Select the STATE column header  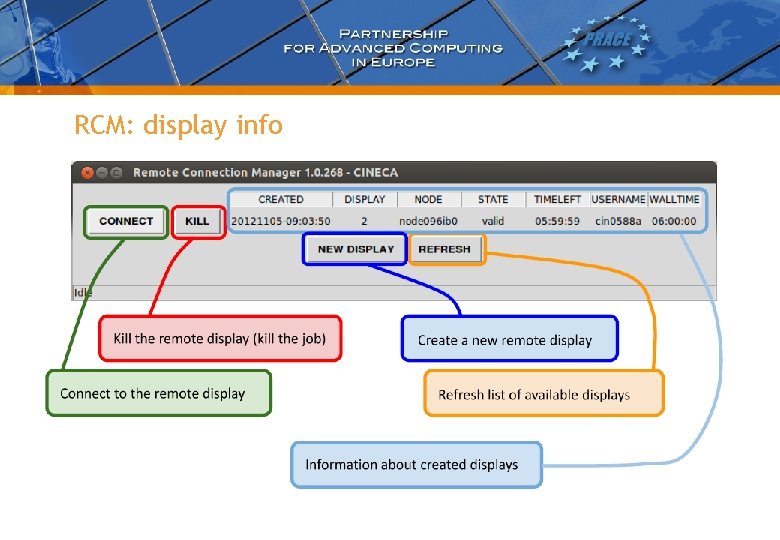pos(493,199)
